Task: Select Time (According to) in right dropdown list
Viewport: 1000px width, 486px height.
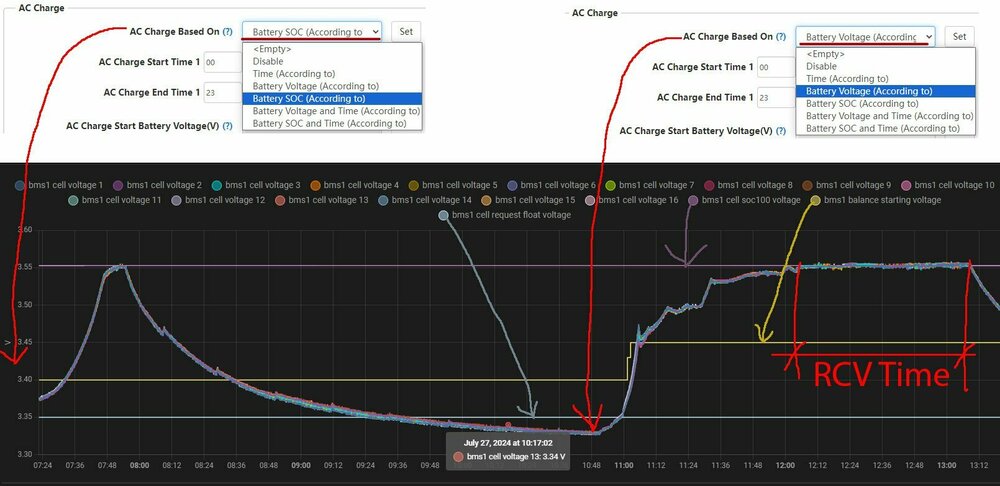Action: [847, 78]
